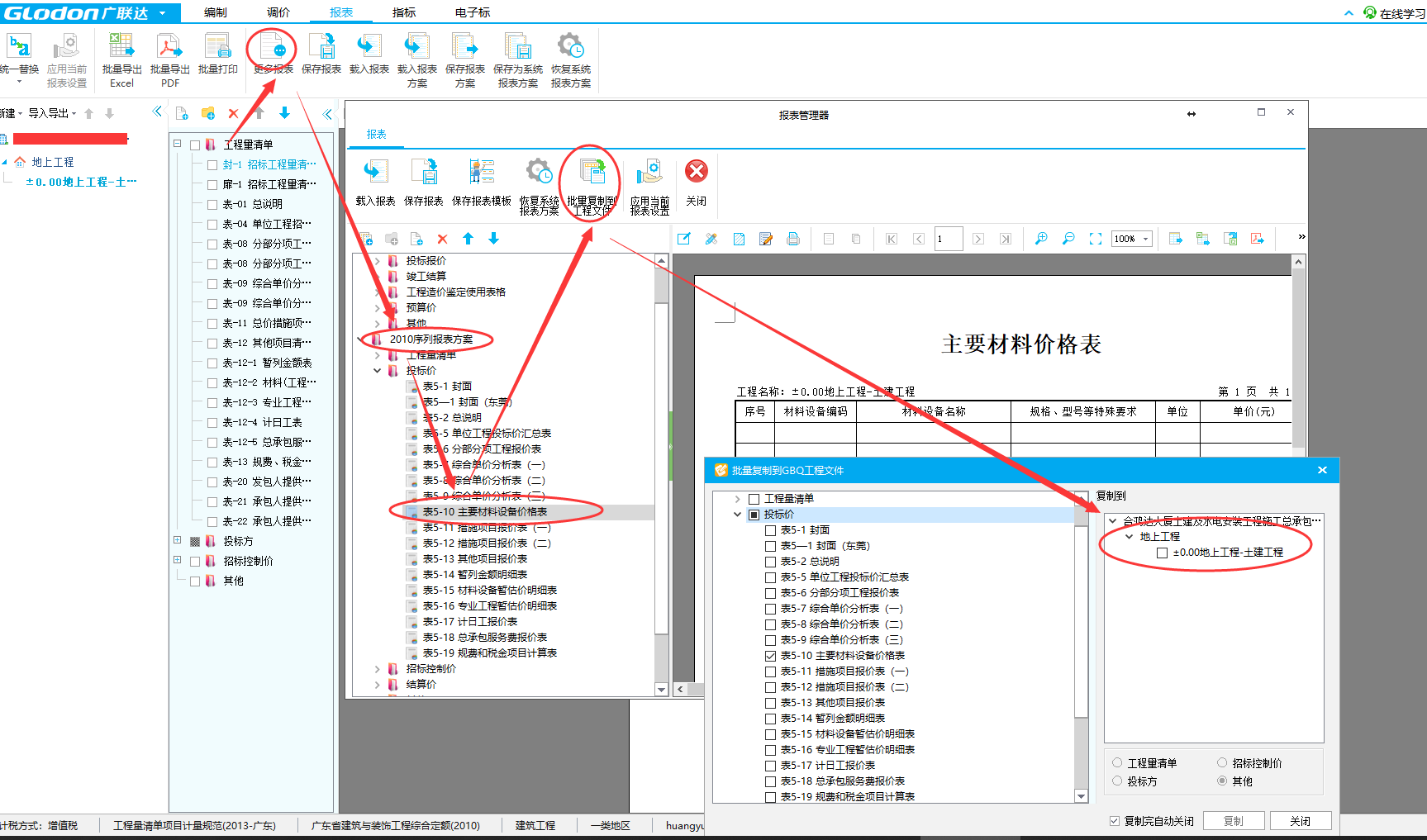This screenshot has height=840, width=1427.
Task: Check 表5-2 总说明 in the copy dialog
Action: (770, 562)
